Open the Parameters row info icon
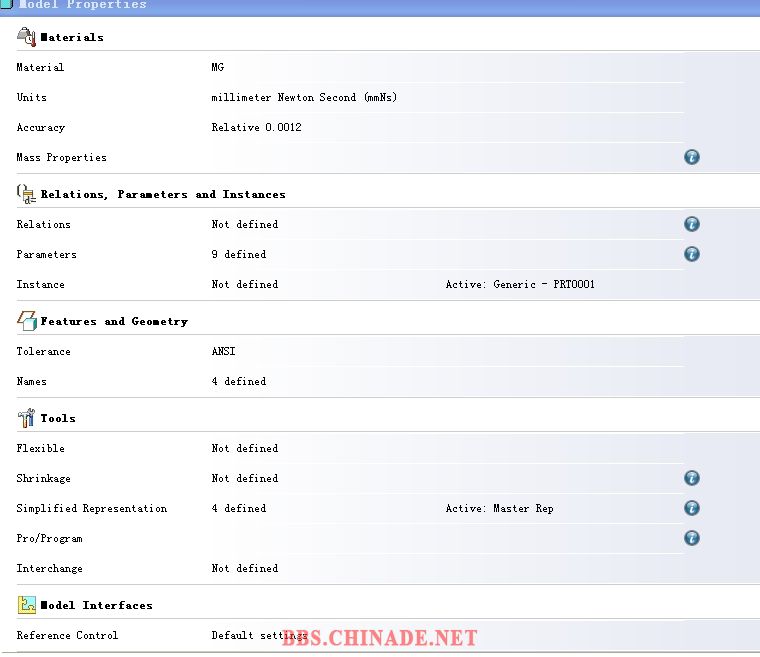 [692, 254]
